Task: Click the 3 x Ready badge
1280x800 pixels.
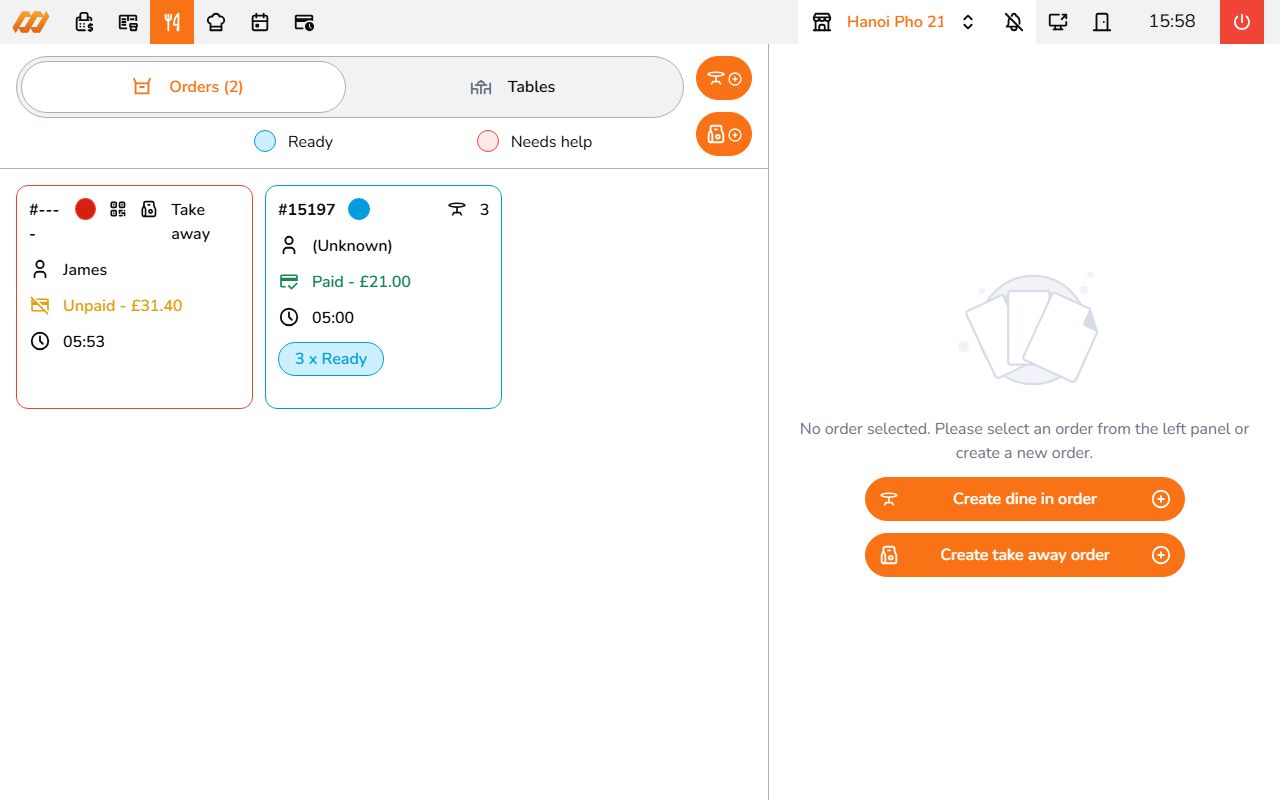Action: [x=331, y=359]
